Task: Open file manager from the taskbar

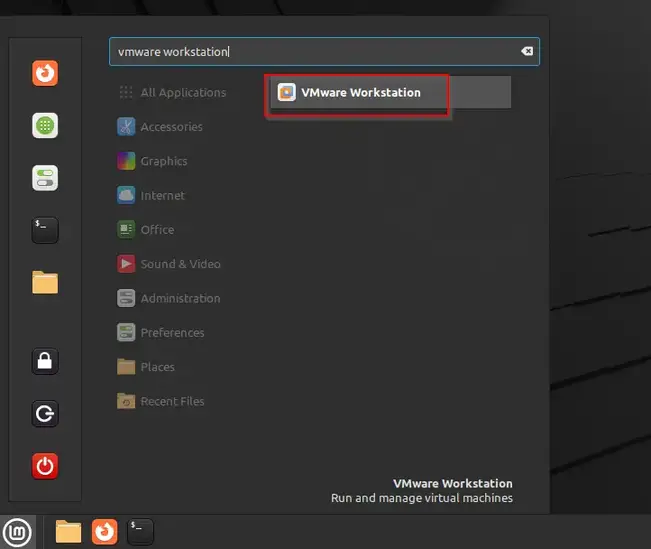Action: (x=68, y=532)
